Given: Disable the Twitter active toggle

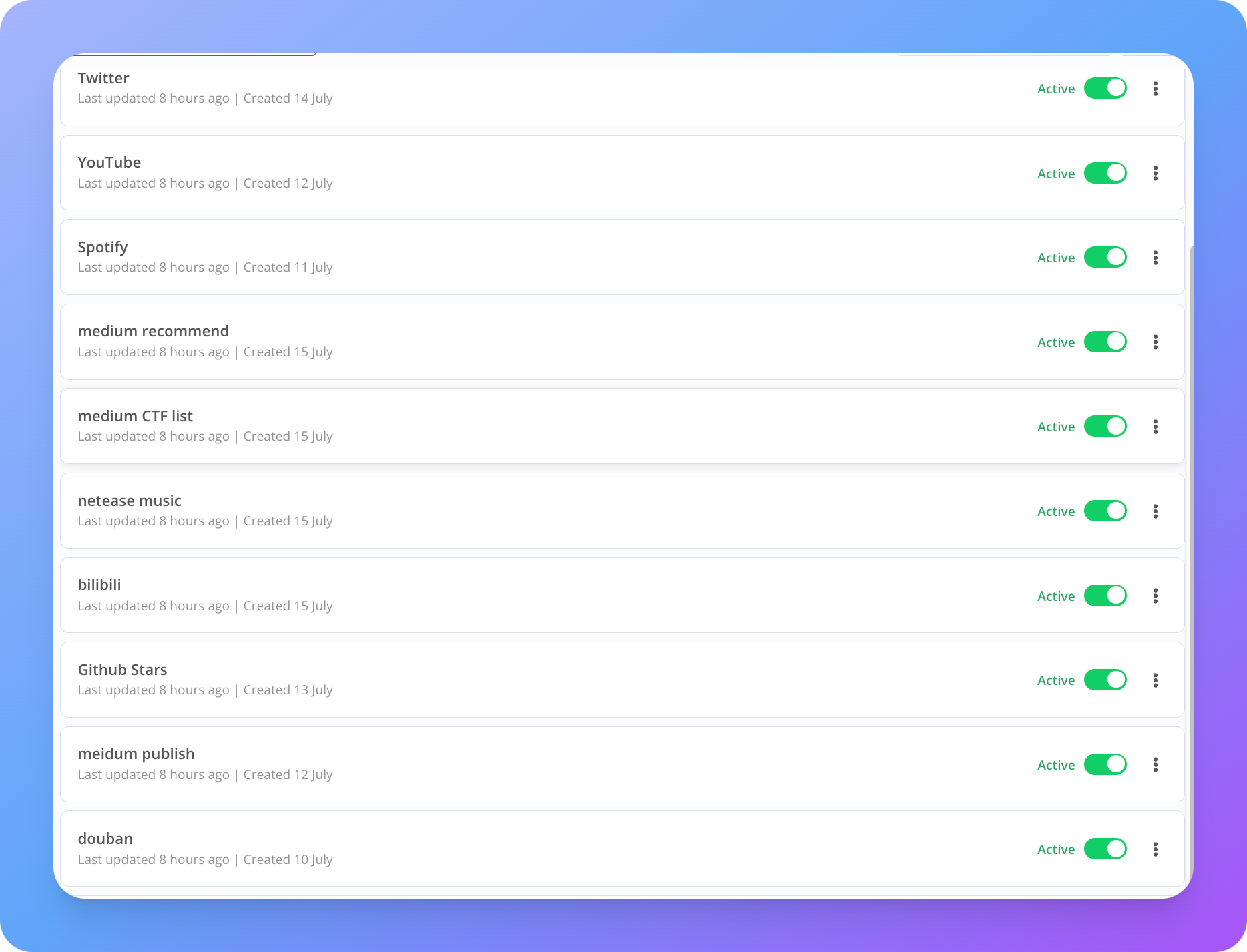Looking at the screenshot, I should click(x=1105, y=88).
